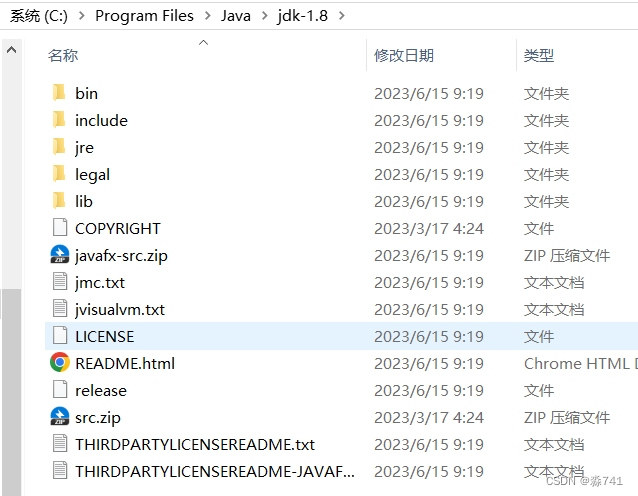The width and height of the screenshot is (638, 496).
Task: Click README.html's Chrome HTML type cell
Action: click(581, 363)
